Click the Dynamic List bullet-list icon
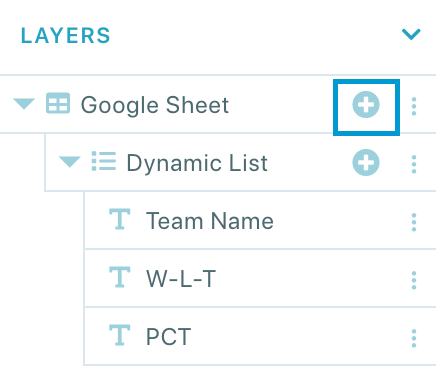This screenshot has width=436, height=378. 104,161
